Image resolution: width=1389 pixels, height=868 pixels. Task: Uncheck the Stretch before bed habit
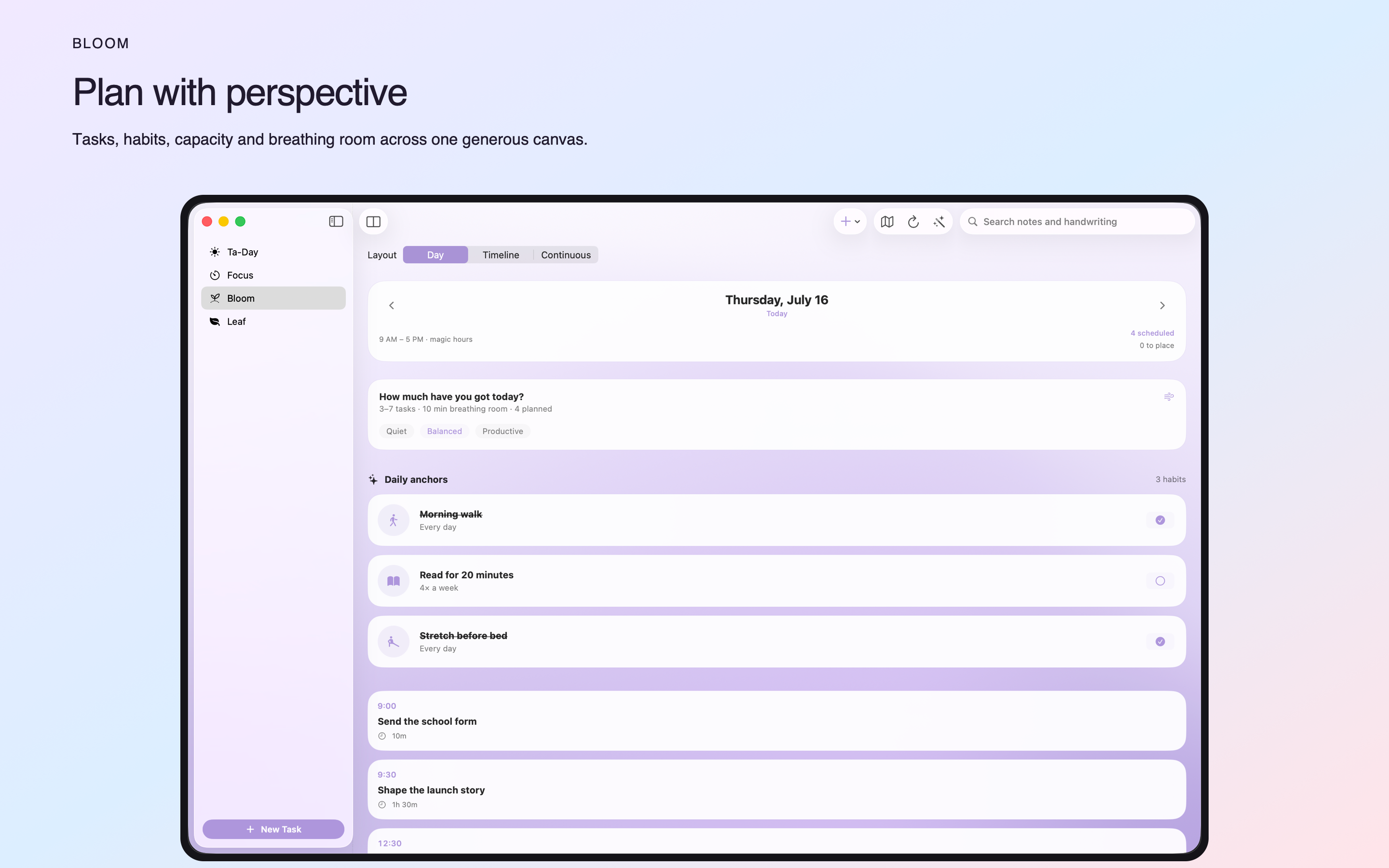[1160, 642]
